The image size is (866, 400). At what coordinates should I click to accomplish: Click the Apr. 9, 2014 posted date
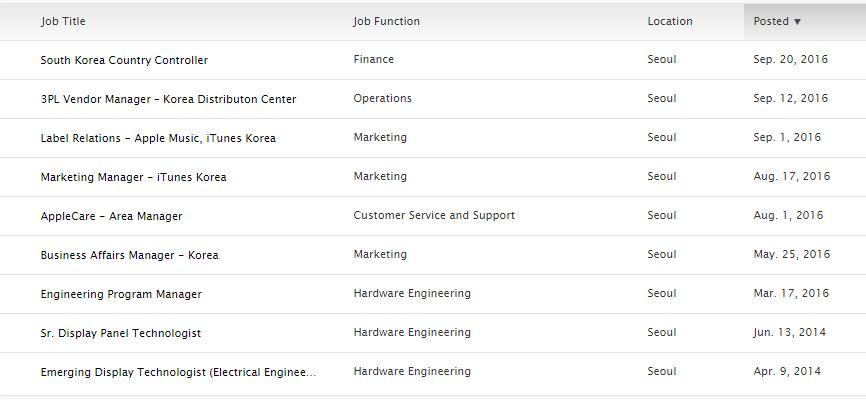787,371
